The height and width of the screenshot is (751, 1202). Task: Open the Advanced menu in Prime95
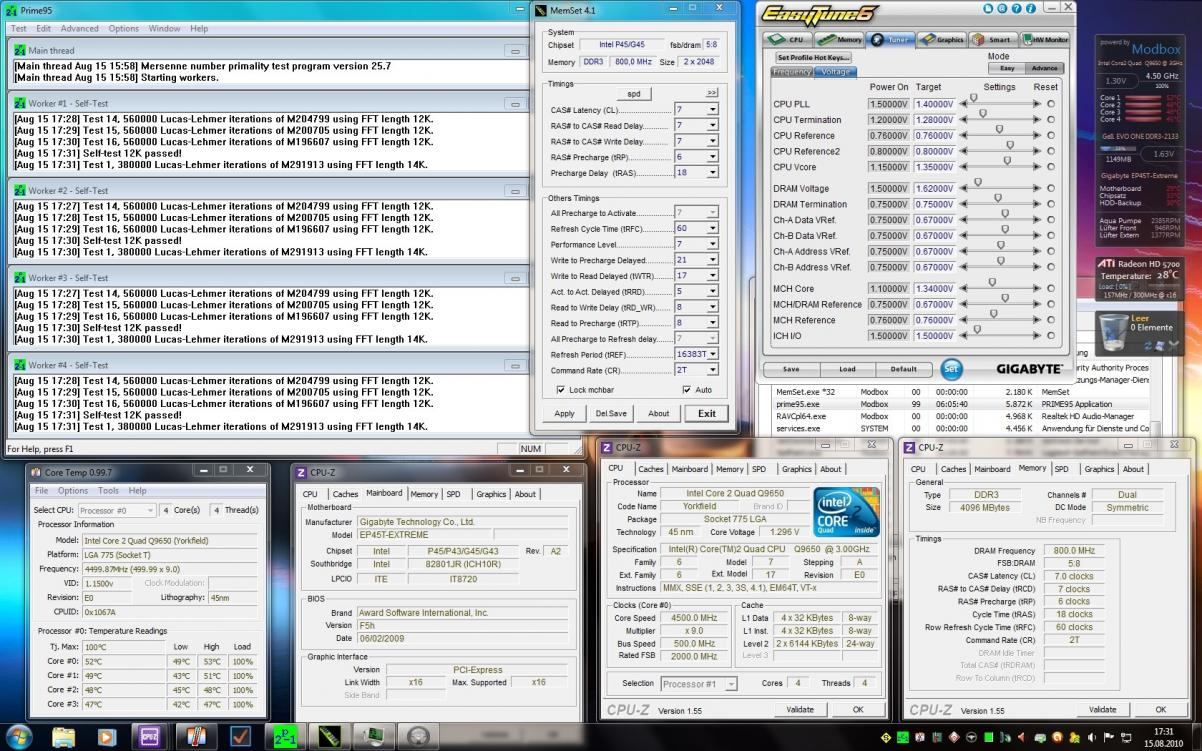(80, 28)
